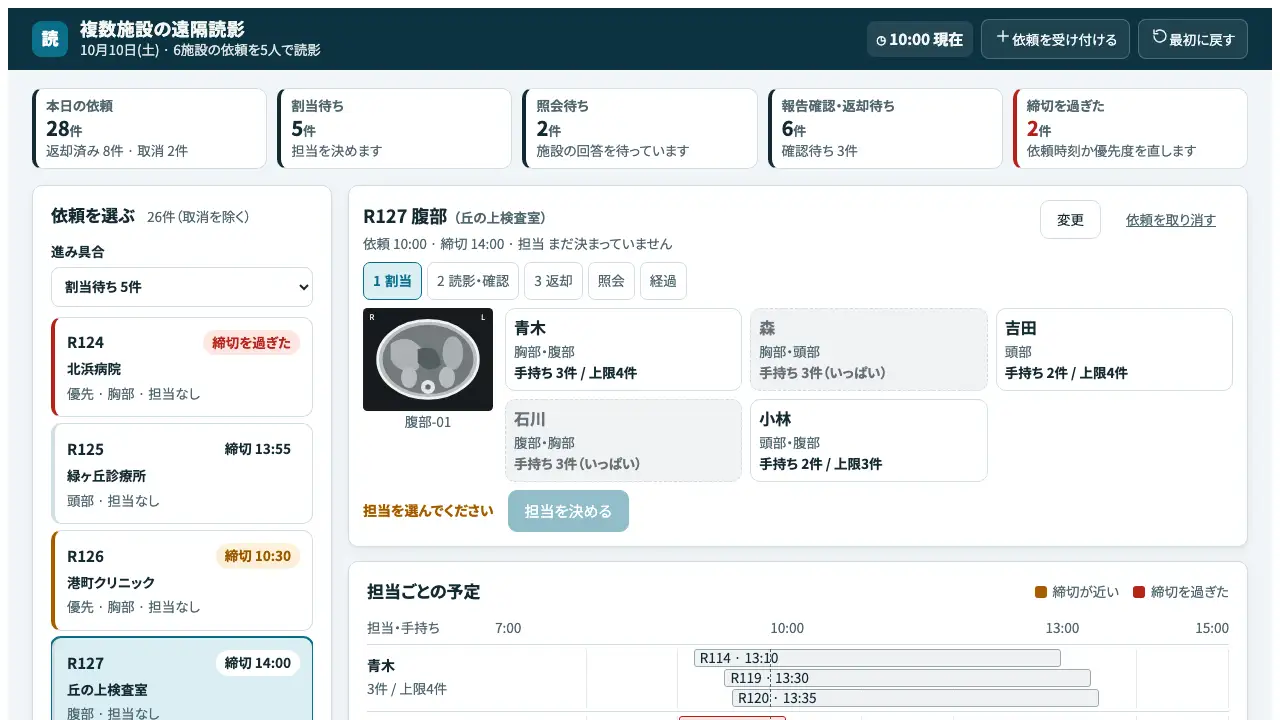
Task: Select request R124 北浜病院 in the list
Action: tap(182, 367)
